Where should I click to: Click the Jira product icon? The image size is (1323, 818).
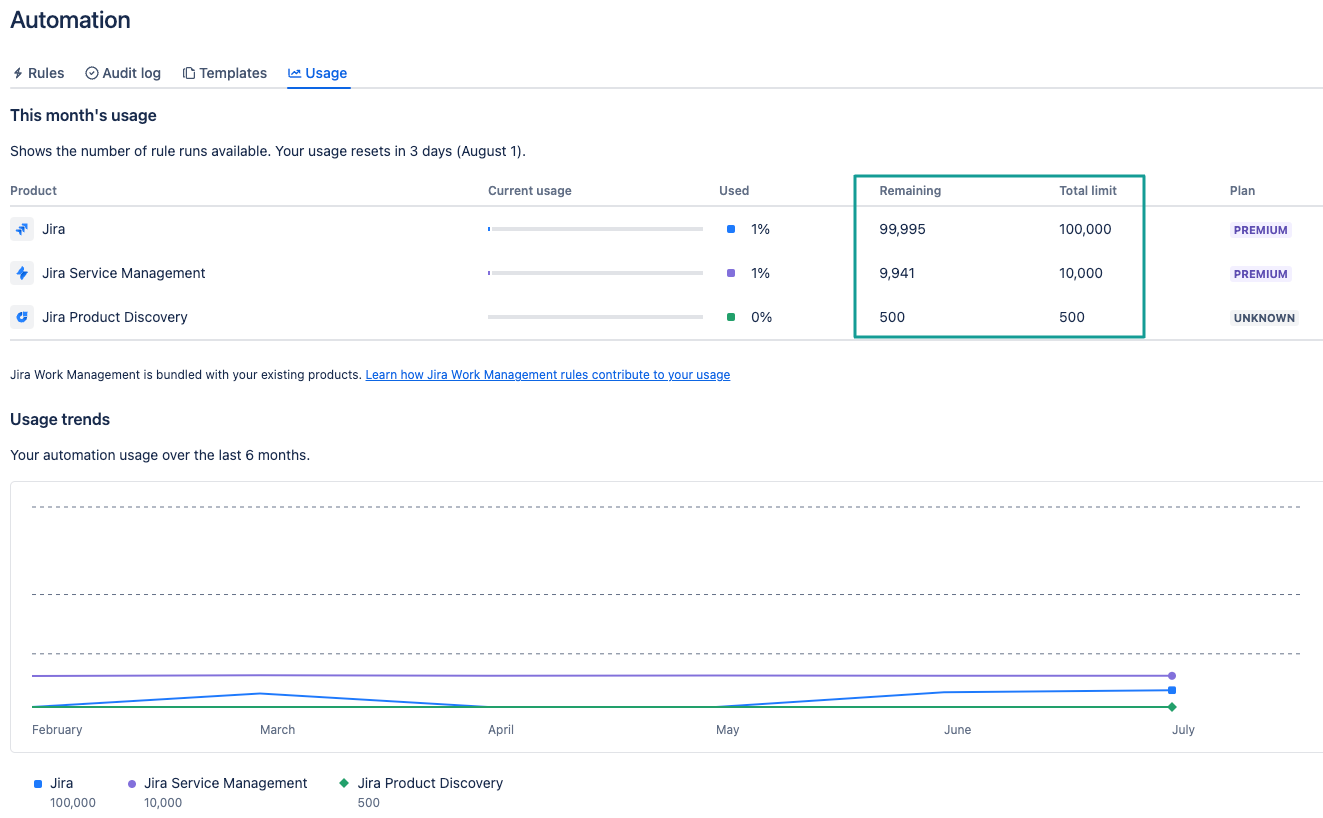[x=22, y=229]
